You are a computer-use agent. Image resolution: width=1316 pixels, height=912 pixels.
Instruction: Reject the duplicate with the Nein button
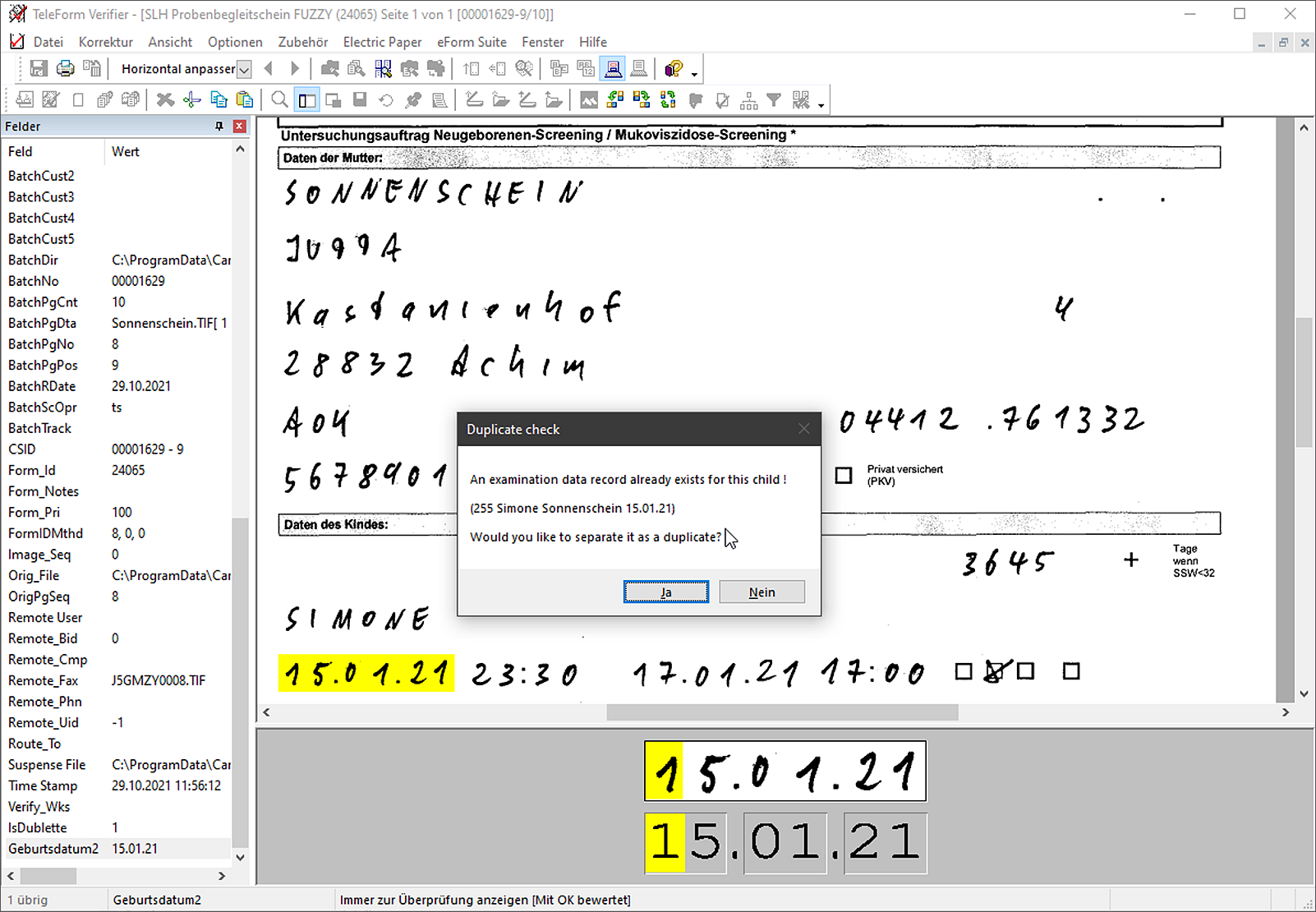coord(761,592)
